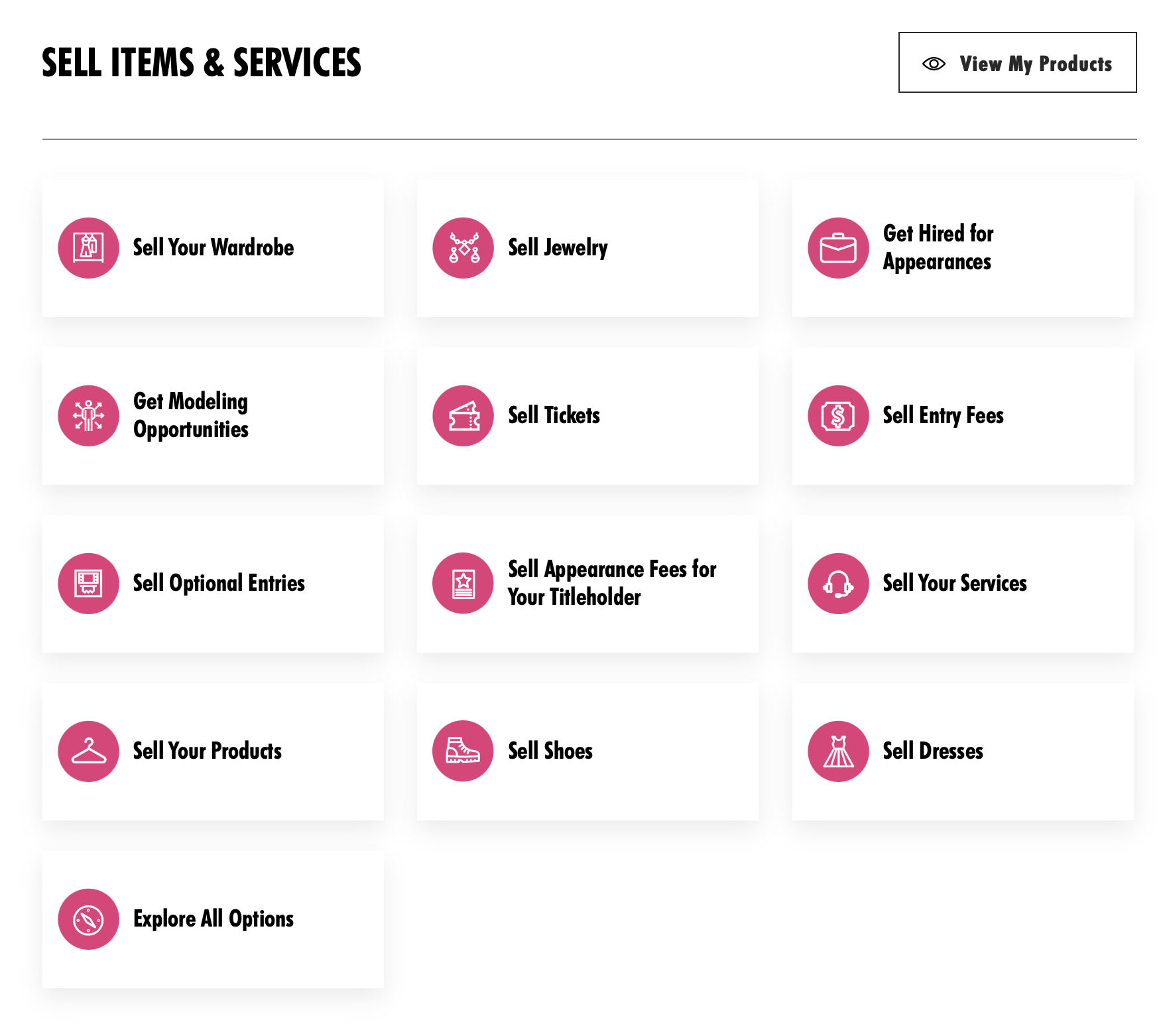Image resolution: width=1163 pixels, height=1036 pixels.
Task: Click the wardrobe closet icon
Action: (x=88, y=248)
